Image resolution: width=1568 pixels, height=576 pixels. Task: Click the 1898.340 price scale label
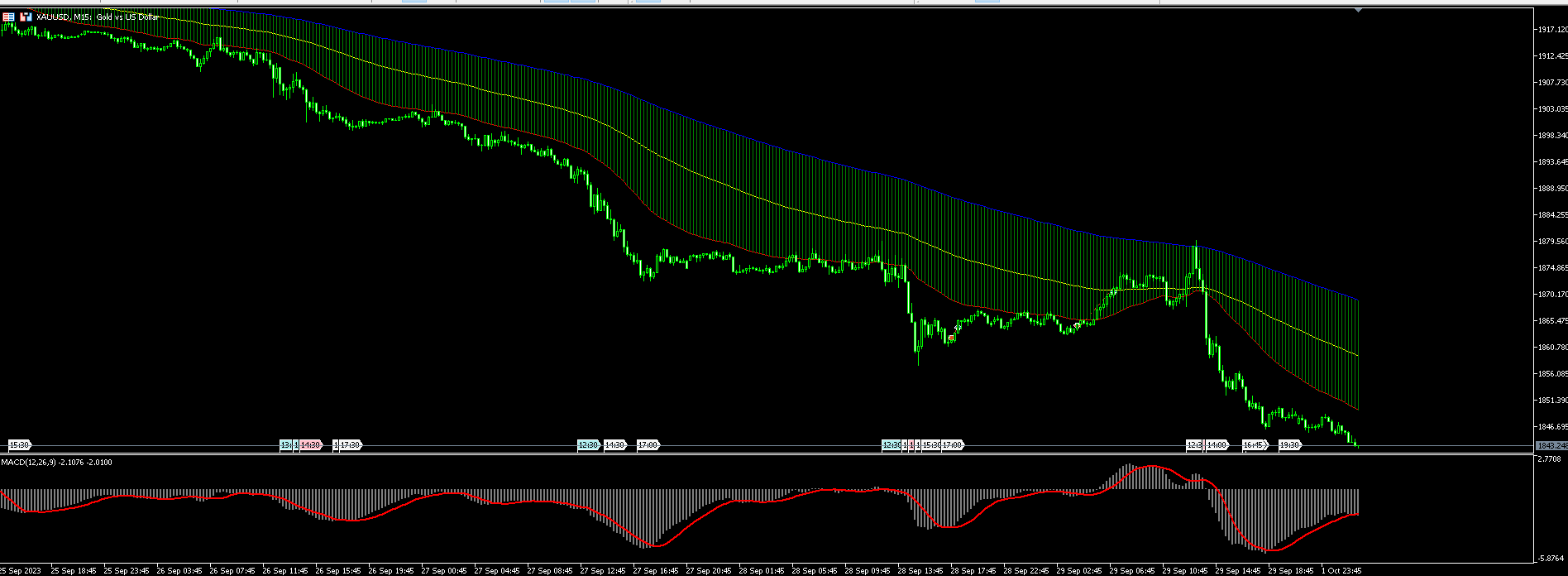(x=1552, y=136)
